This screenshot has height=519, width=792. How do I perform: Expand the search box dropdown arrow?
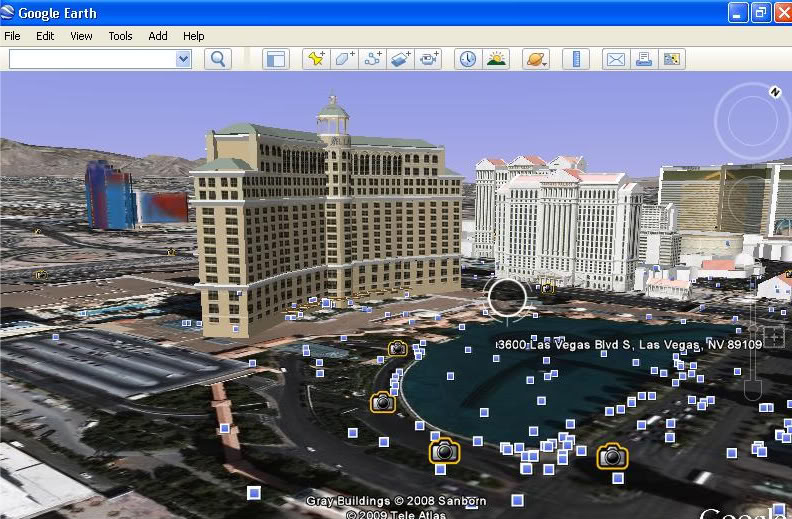pyautogui.click(x=183, y=59)
